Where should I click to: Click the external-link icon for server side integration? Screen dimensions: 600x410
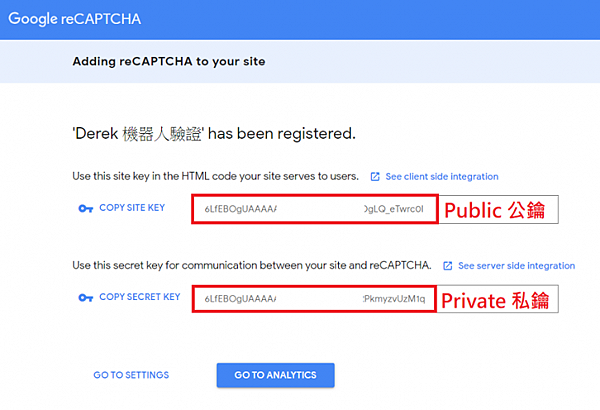(x=447, y=266)
